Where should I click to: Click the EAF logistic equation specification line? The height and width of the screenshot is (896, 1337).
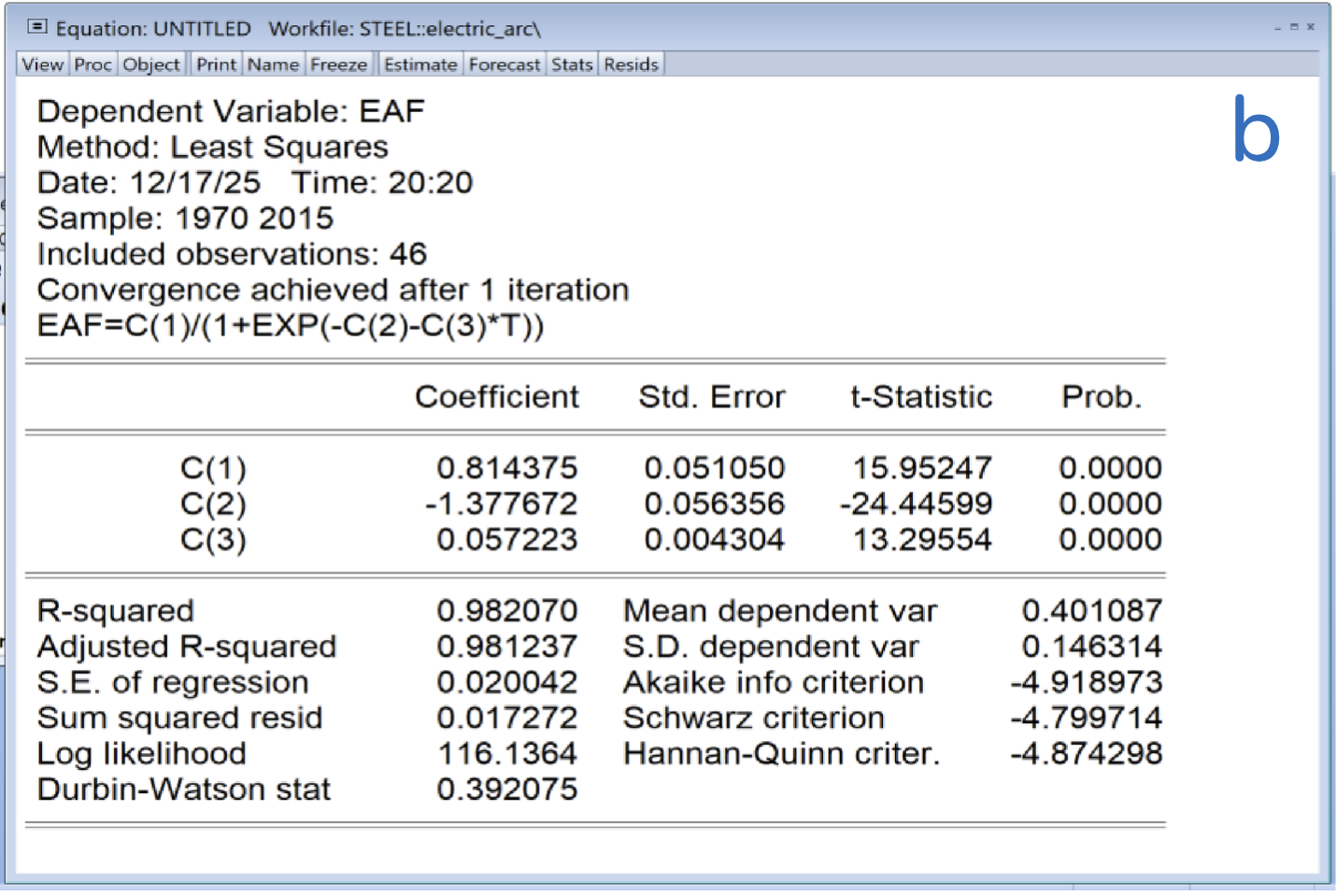[x=290, y=325]
